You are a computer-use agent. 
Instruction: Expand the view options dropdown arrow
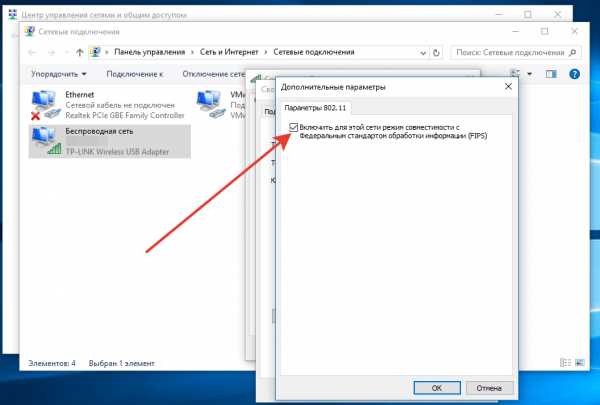click(530, 74)
